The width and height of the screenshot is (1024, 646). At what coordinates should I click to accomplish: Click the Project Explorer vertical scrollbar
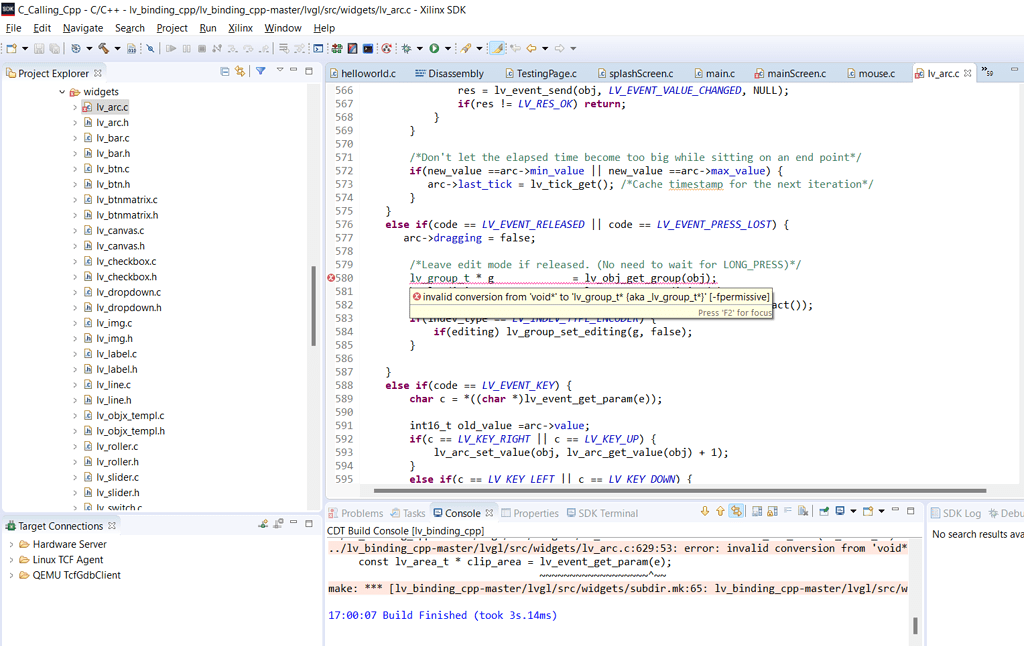tap(313, 305)
